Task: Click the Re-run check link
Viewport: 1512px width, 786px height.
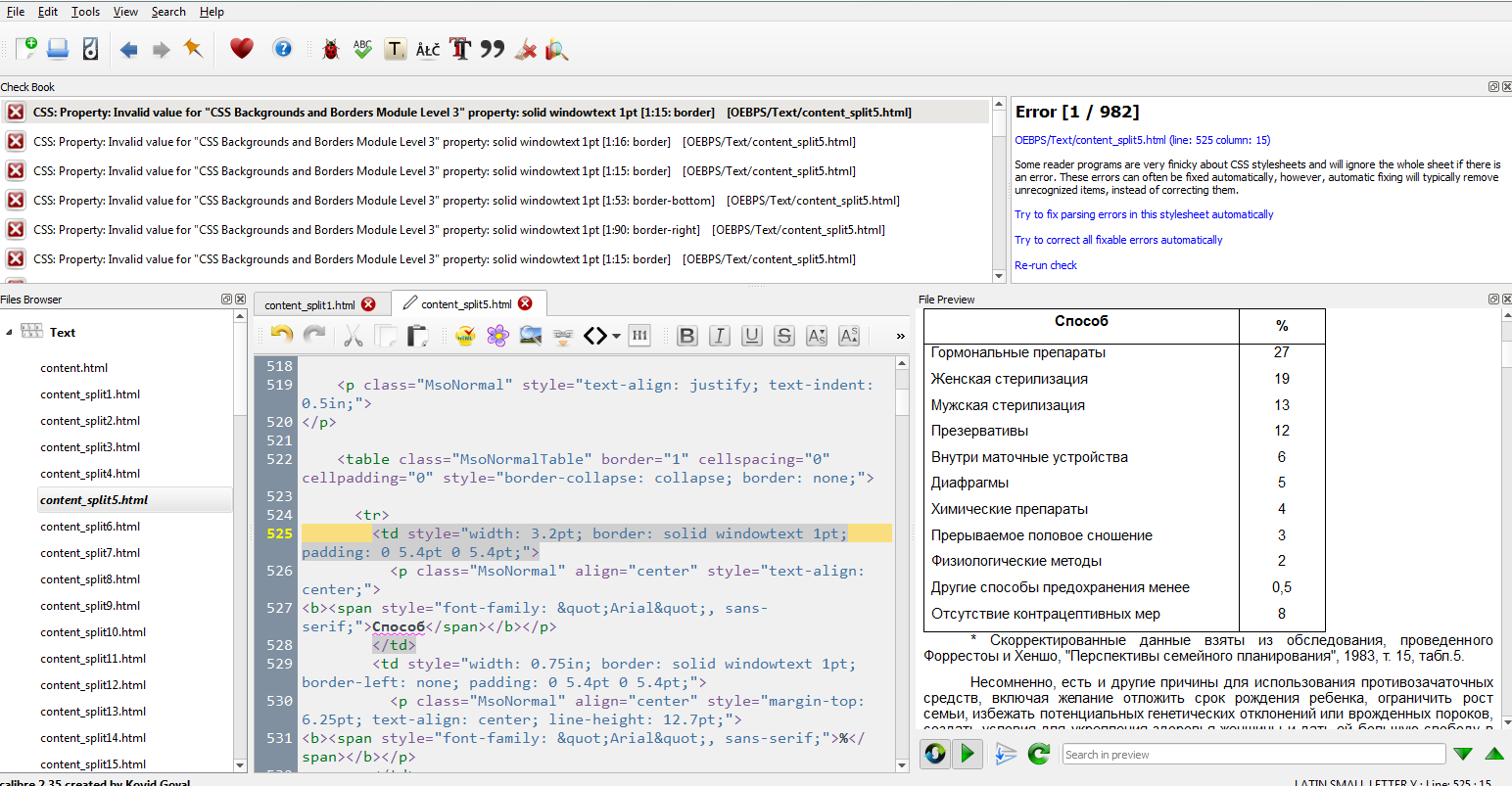Action: (x=1045, y=265)
